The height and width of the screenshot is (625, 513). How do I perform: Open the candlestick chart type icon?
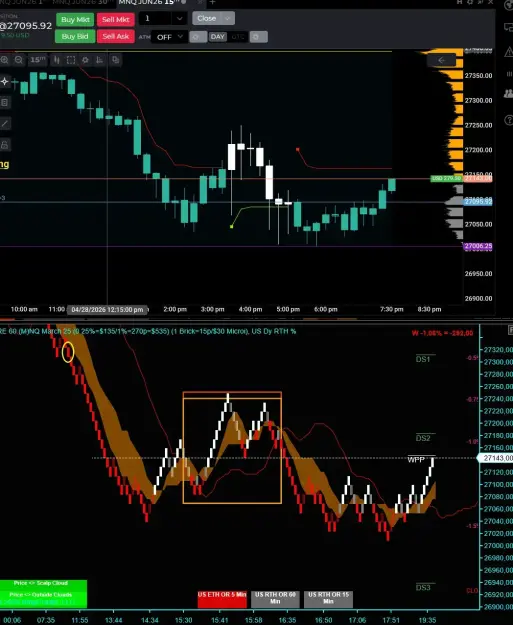[57, 60]
